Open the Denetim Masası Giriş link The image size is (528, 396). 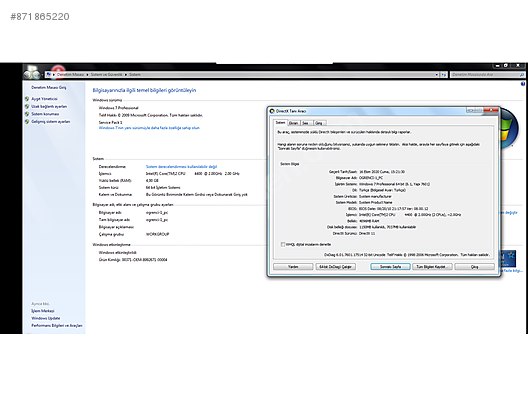coord(49,88)
